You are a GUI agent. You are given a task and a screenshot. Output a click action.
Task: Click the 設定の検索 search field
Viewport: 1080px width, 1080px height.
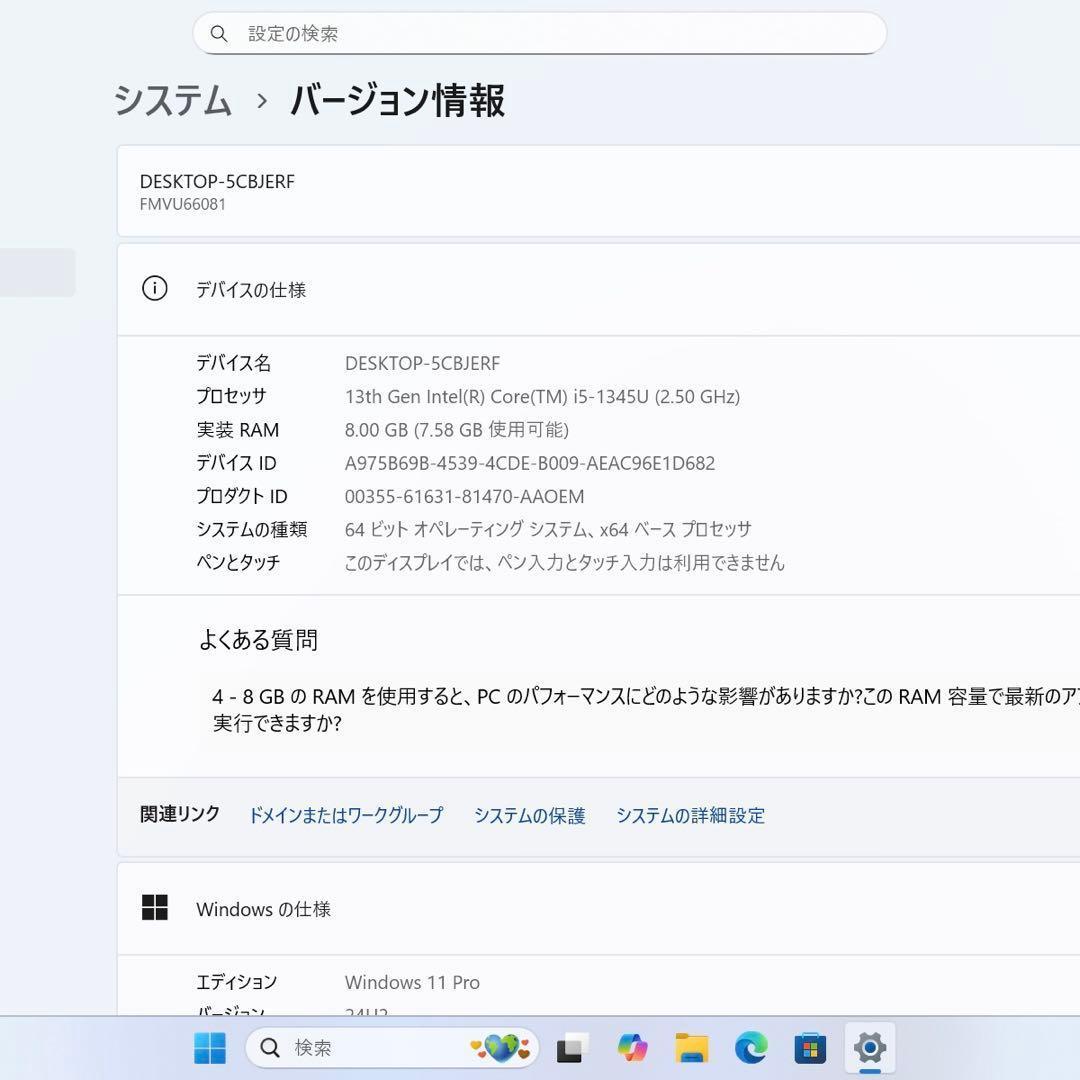pos(540,33)
